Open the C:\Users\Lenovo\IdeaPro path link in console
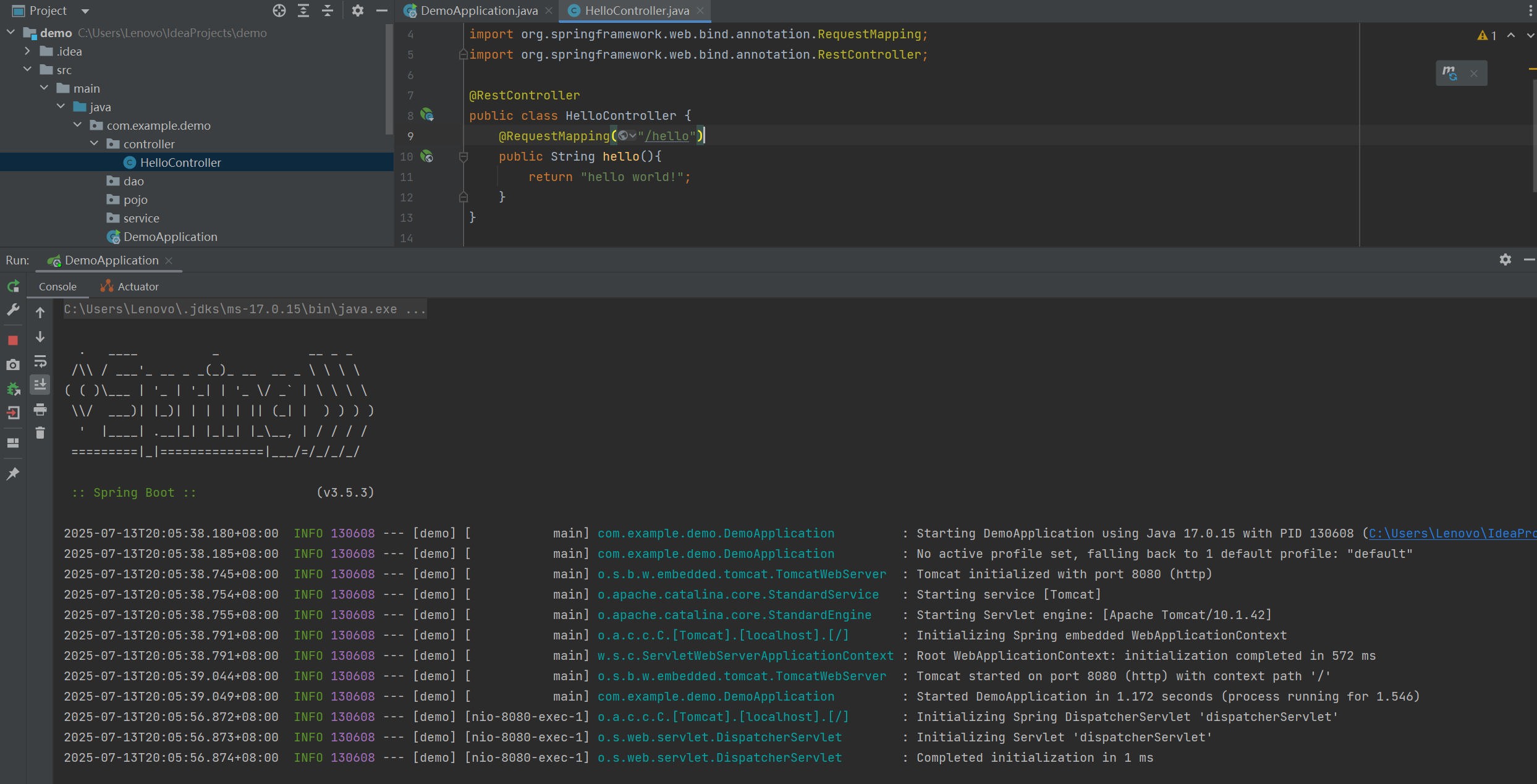1537x784 pixels. 1452,533
